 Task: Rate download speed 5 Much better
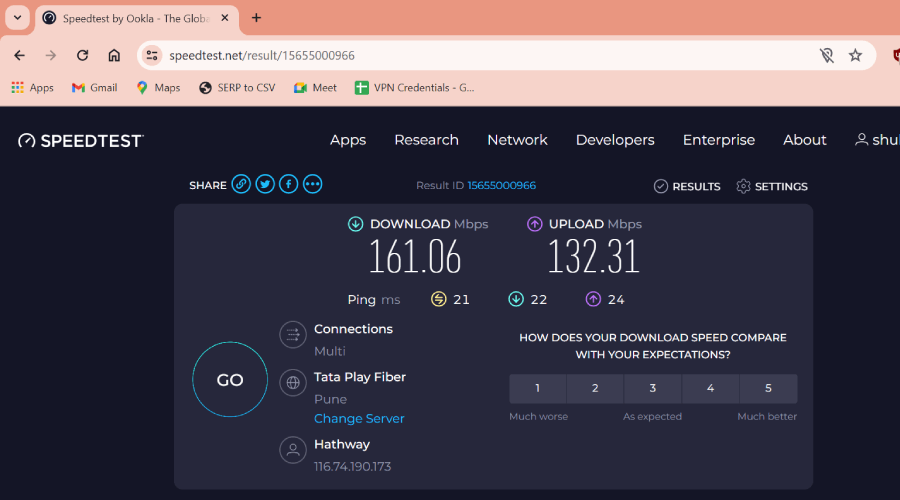click(x=769, y=388)
